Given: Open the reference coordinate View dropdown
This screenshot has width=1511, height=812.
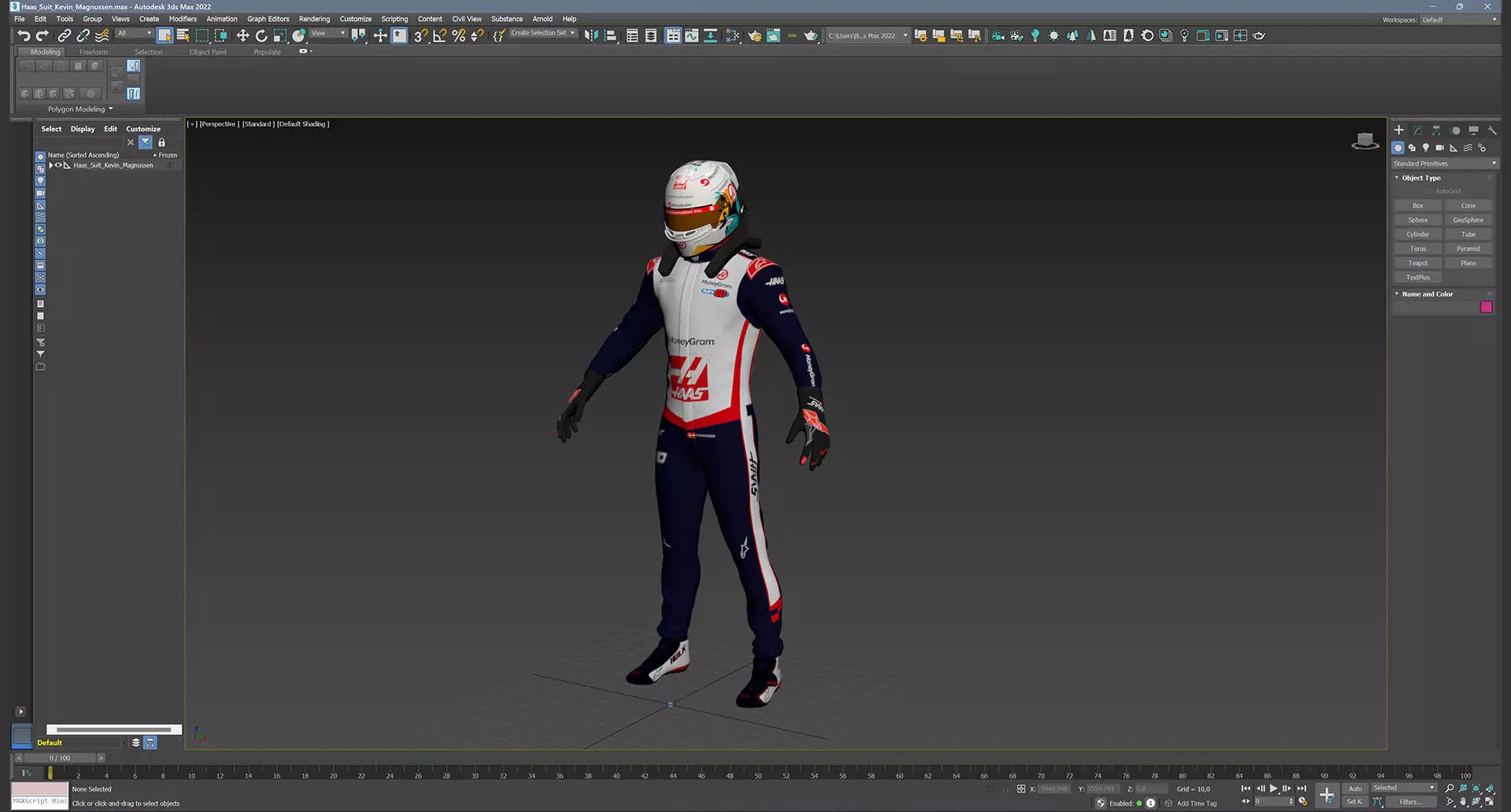Looking at the screenshot, I should click(328, 33).
